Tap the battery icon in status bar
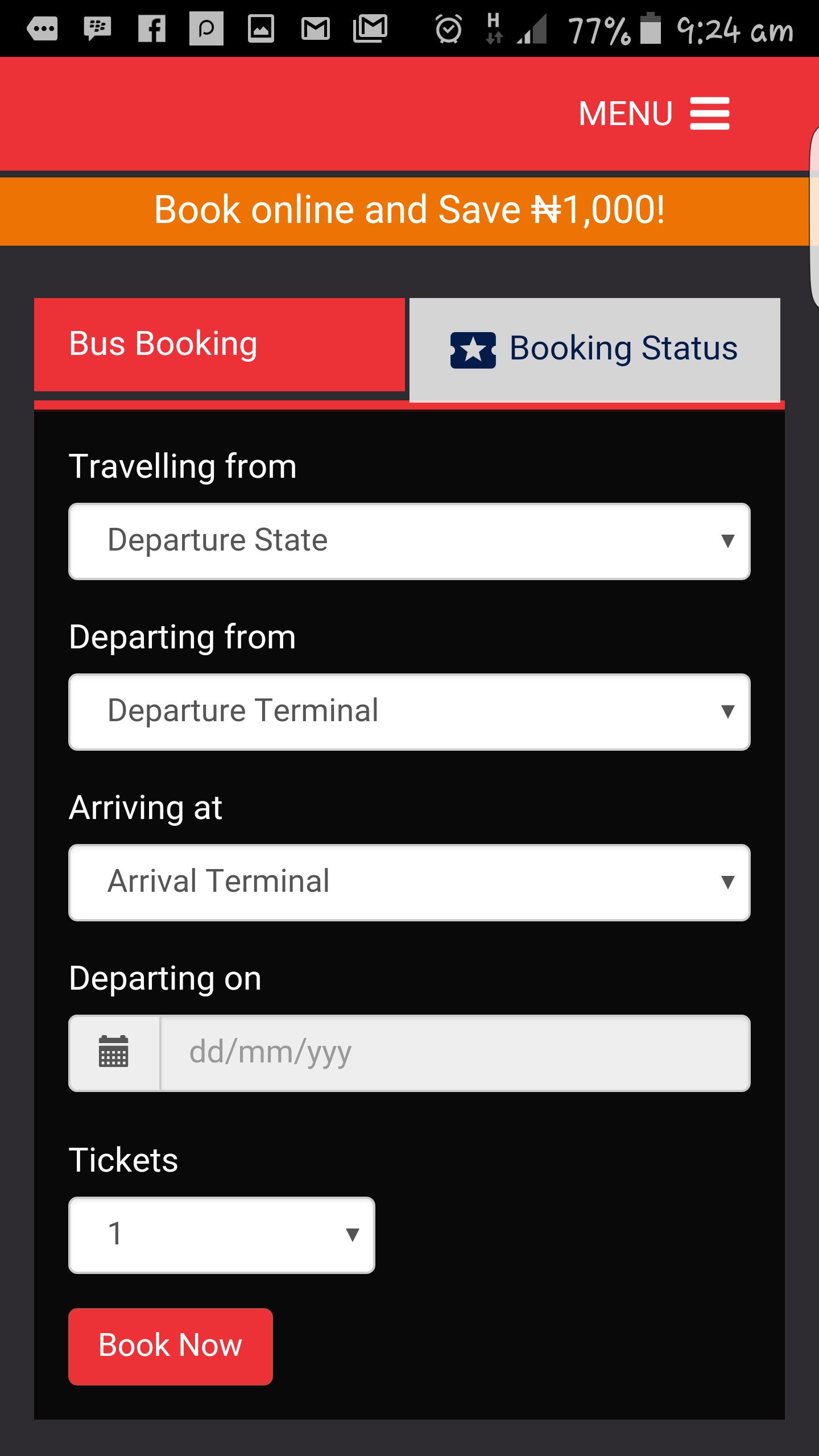Image resolution: width=819 pixels, height=1456 pixels. 651,28
